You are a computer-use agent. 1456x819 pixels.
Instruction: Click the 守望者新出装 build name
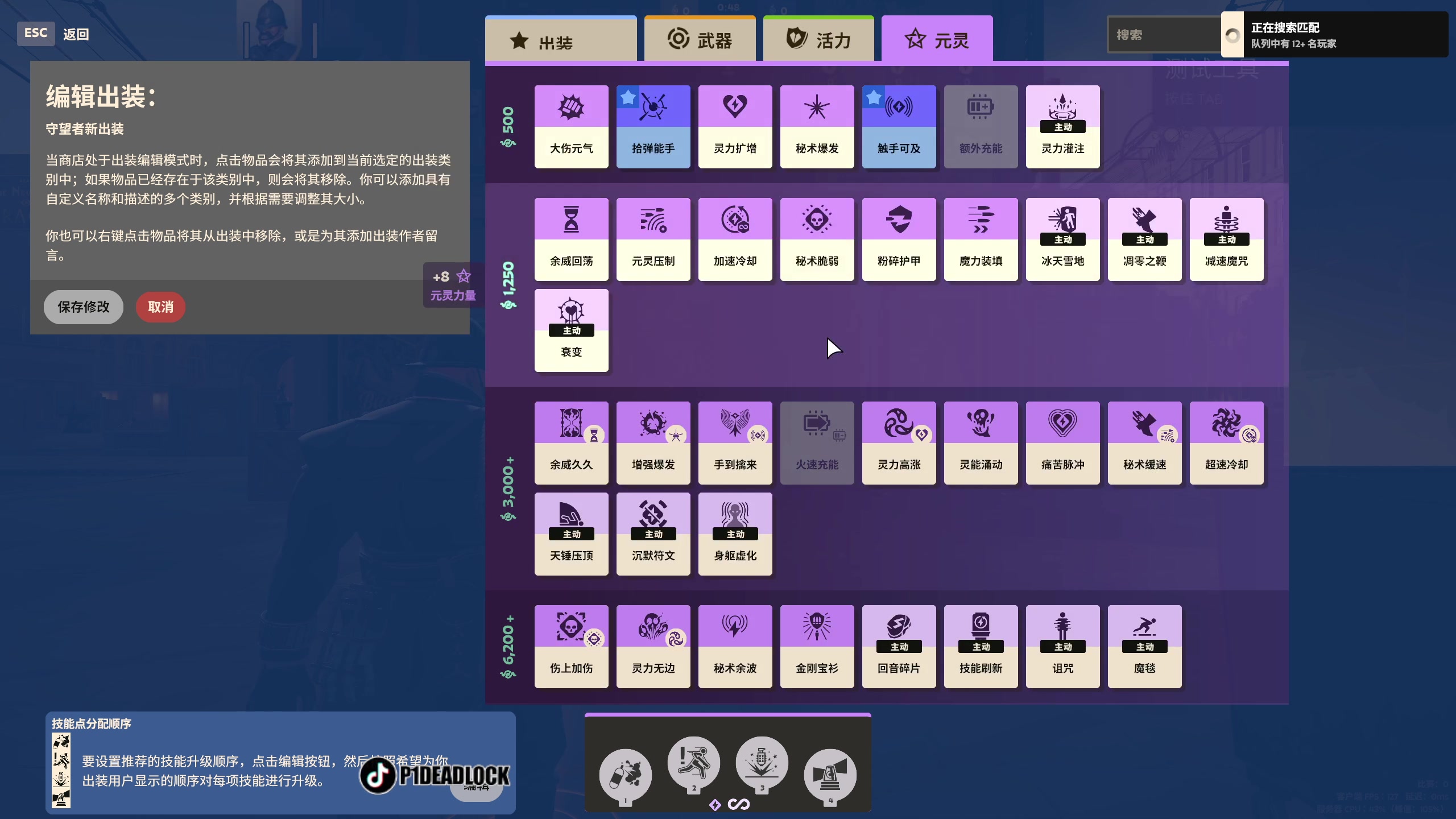[85, 129]
